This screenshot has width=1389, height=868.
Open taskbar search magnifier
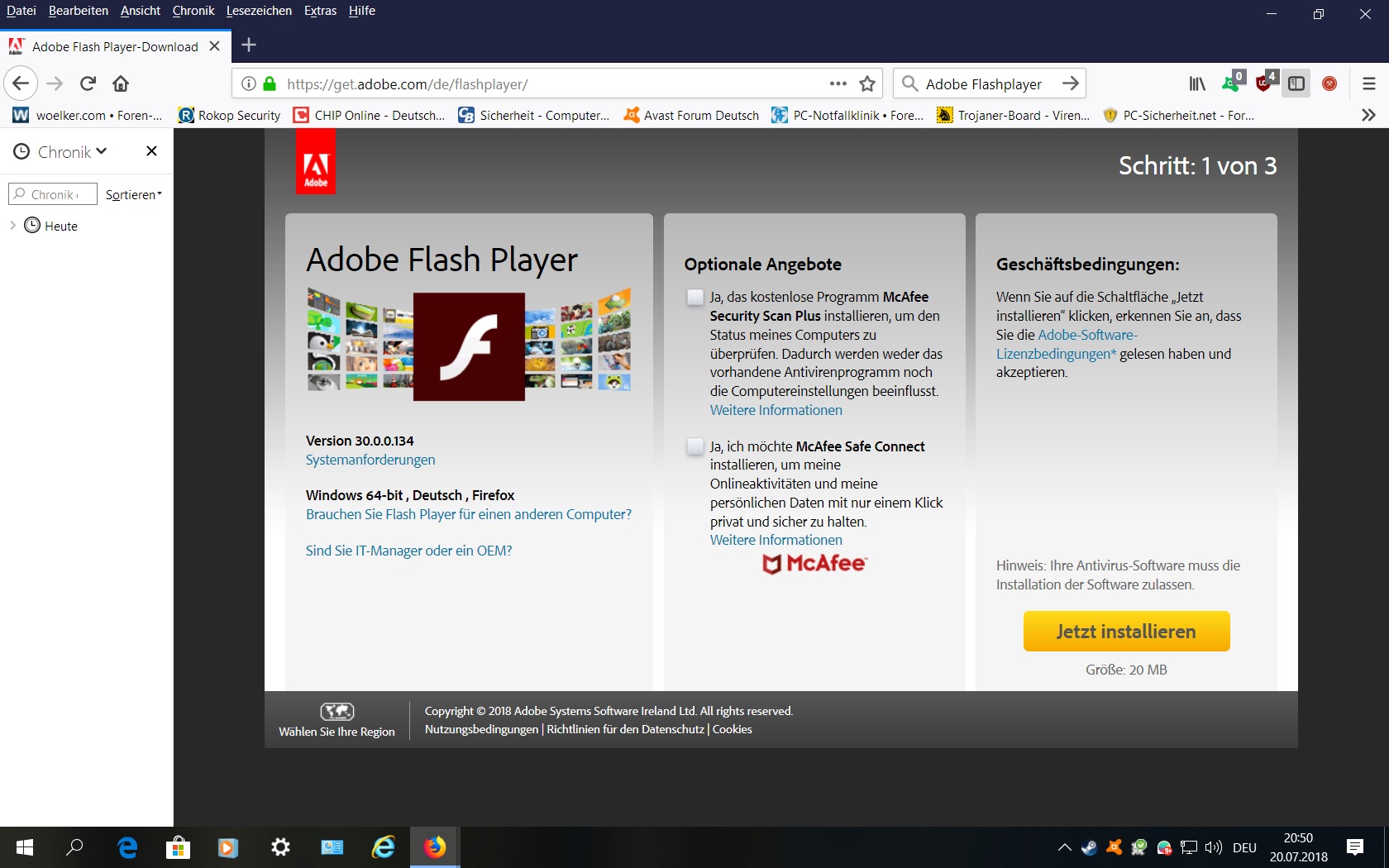(74, 847)
